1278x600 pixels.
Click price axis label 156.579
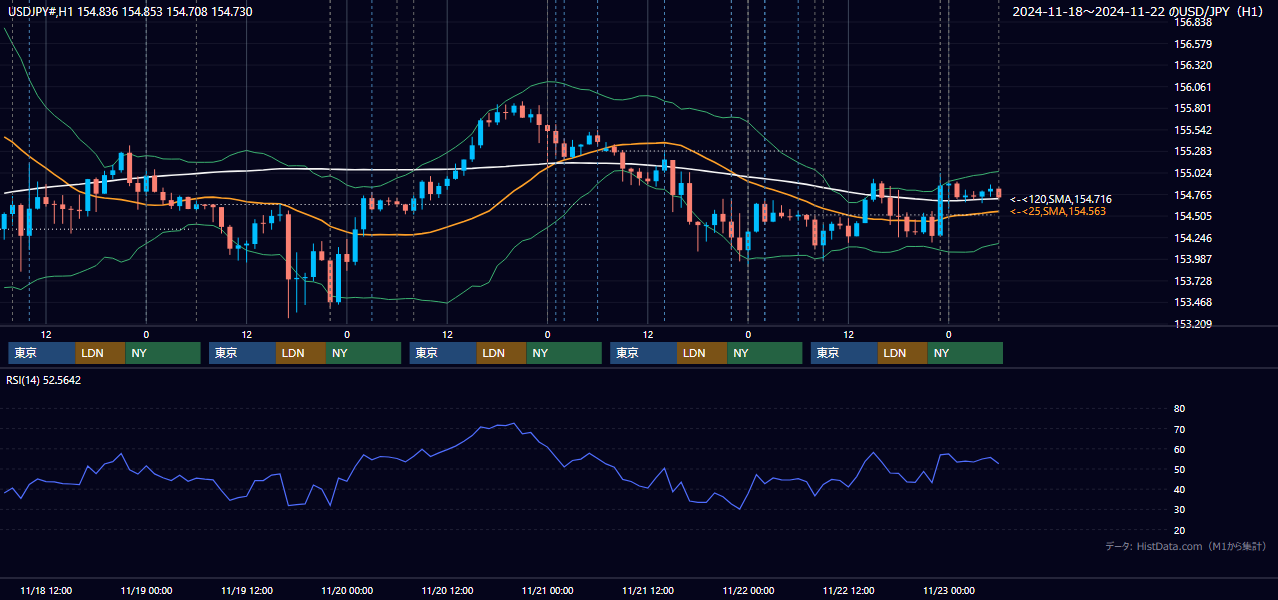1193,44
